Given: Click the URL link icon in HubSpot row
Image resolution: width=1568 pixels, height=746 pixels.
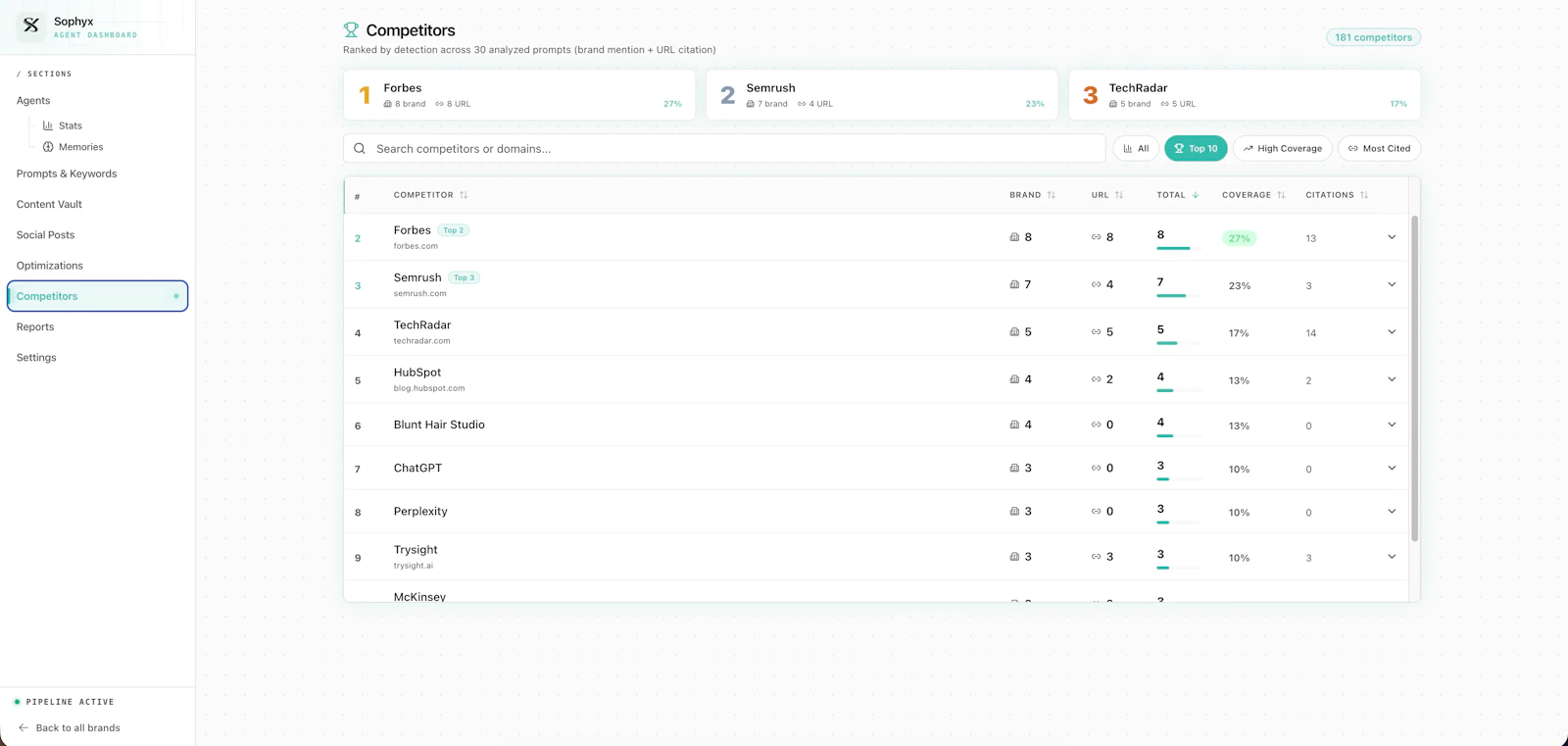Looking at the screenshot, I should [x=1096, y=379].
